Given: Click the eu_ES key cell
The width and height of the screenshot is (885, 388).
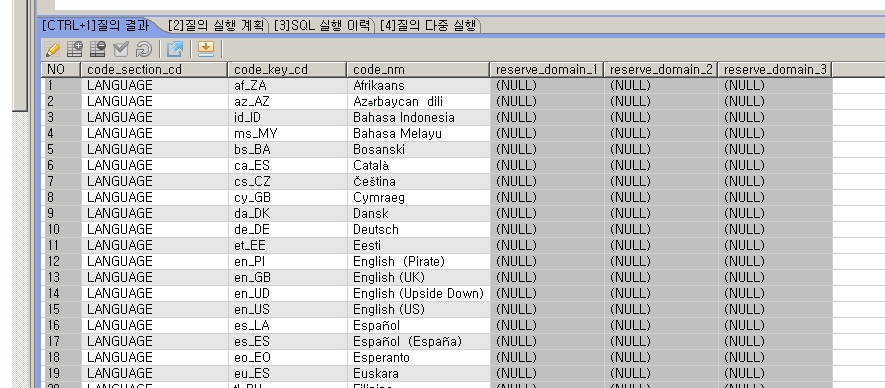Looking at the screenshot, I should point(287,373).
